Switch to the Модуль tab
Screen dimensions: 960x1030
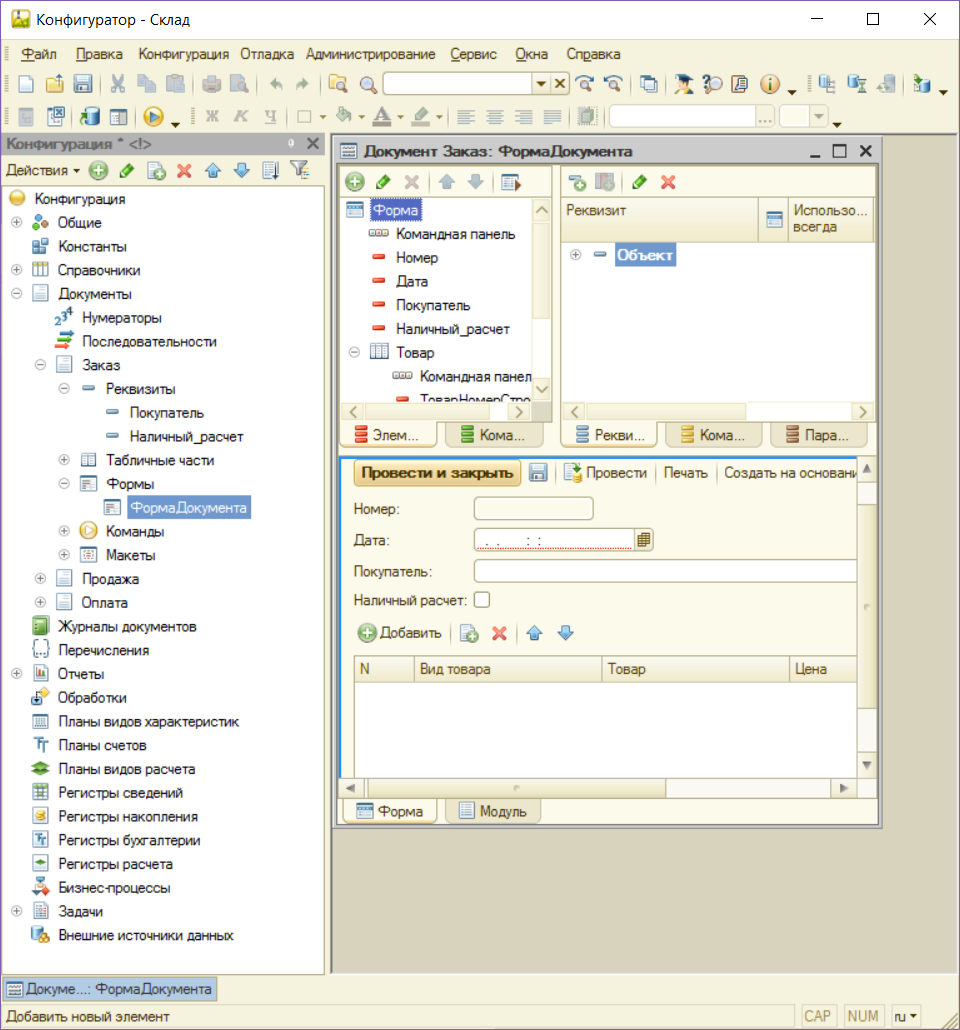point(493,811)
